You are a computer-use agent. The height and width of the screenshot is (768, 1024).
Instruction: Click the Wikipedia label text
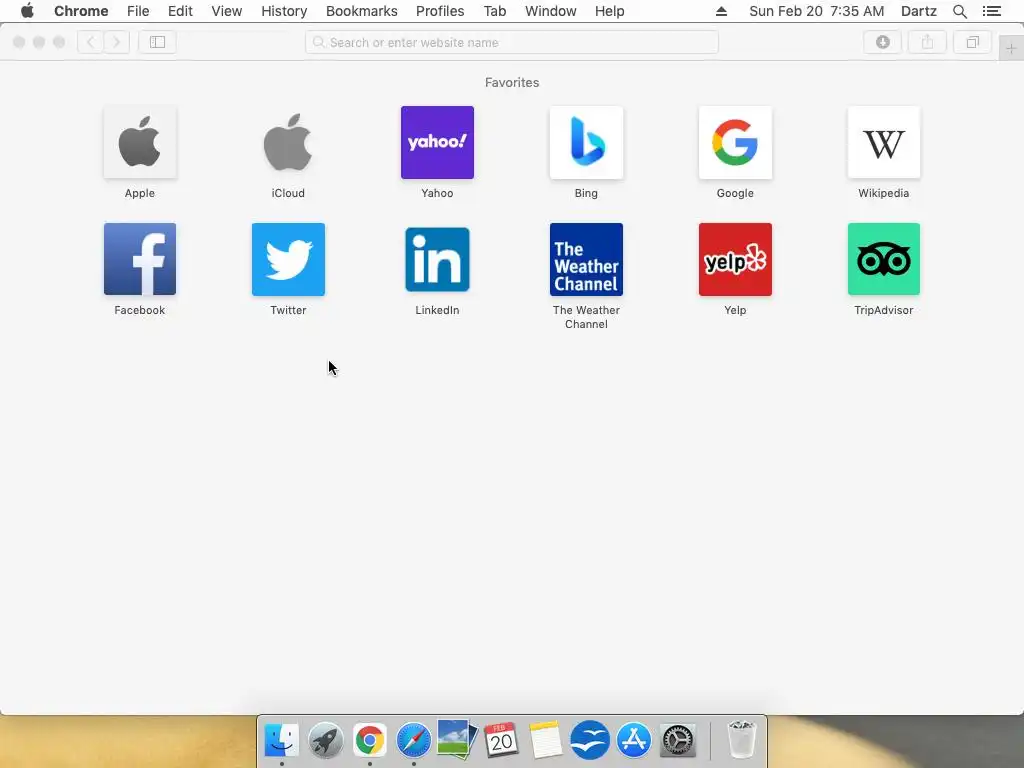[x=884, y=193]
